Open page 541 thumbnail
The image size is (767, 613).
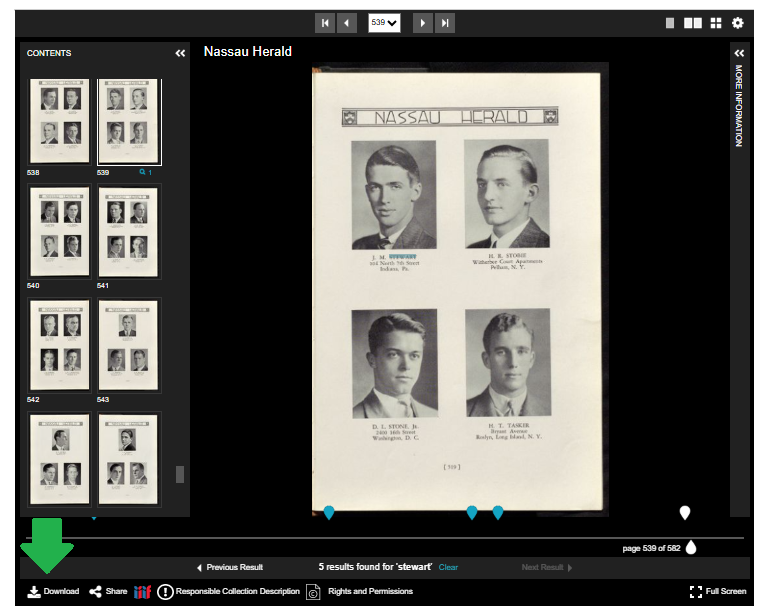click(129, 232)
